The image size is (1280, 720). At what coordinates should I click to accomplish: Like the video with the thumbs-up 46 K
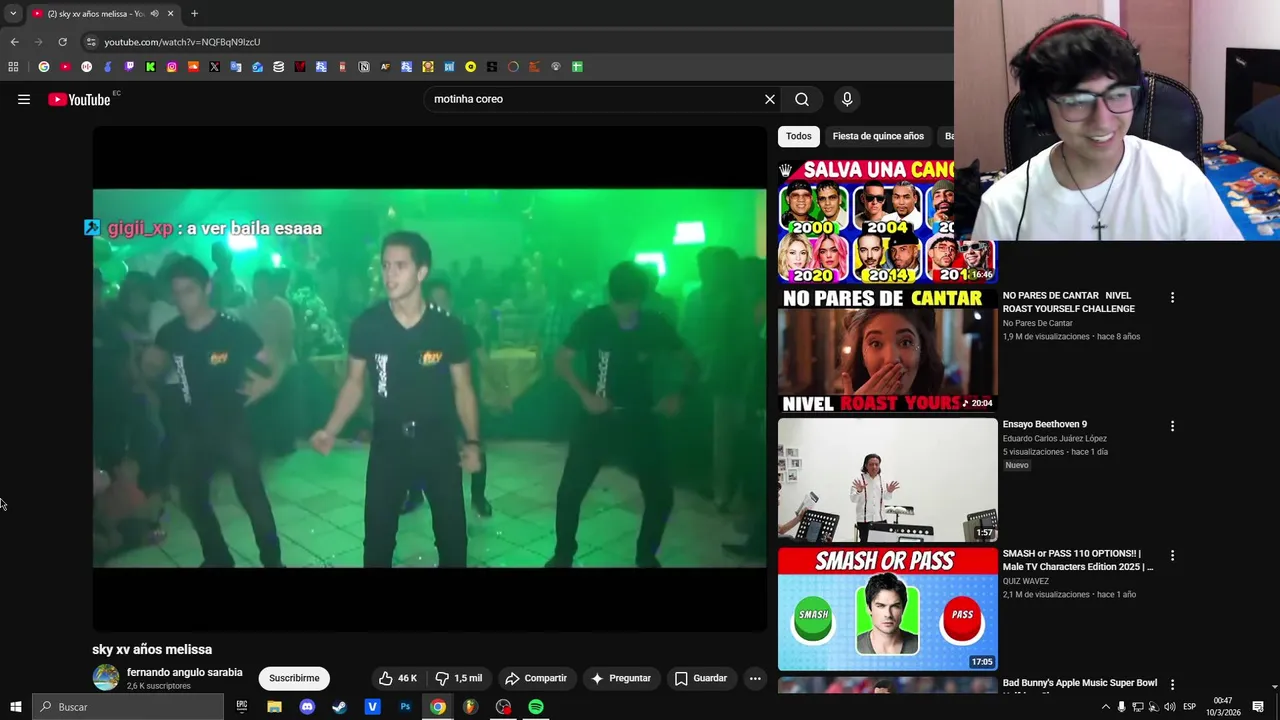click(x=398, y=678)
